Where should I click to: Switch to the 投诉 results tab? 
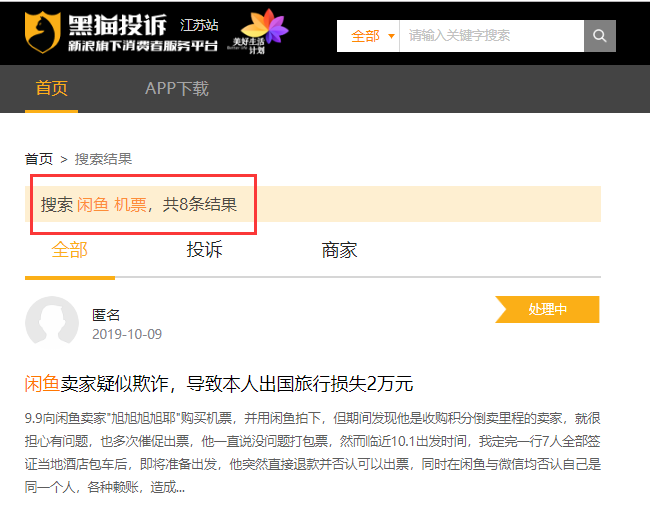tap(204, 250)
